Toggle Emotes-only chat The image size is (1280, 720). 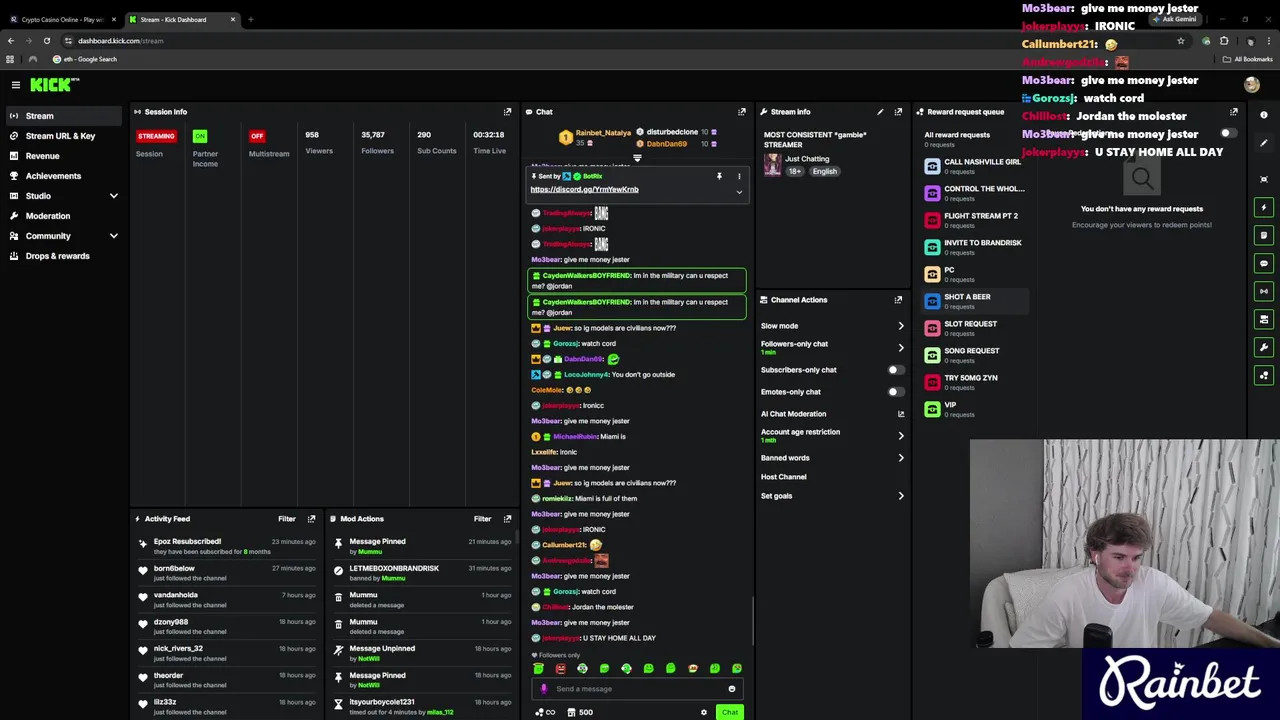click(x=896, y=392)
